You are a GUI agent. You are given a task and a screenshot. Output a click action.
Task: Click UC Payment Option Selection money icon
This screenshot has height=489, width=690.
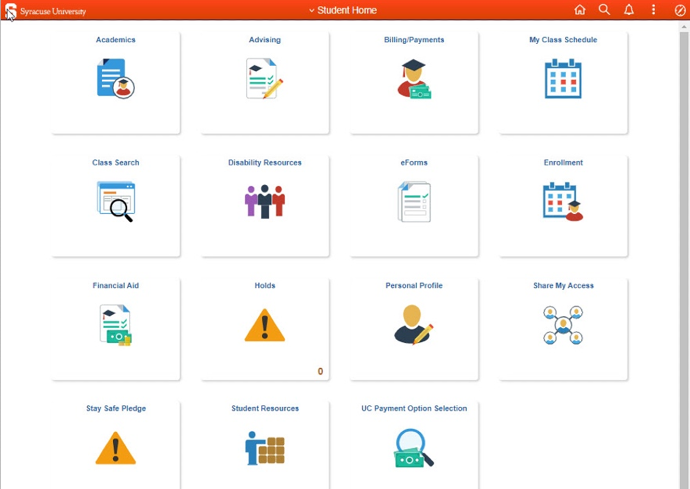coord(414,448)
